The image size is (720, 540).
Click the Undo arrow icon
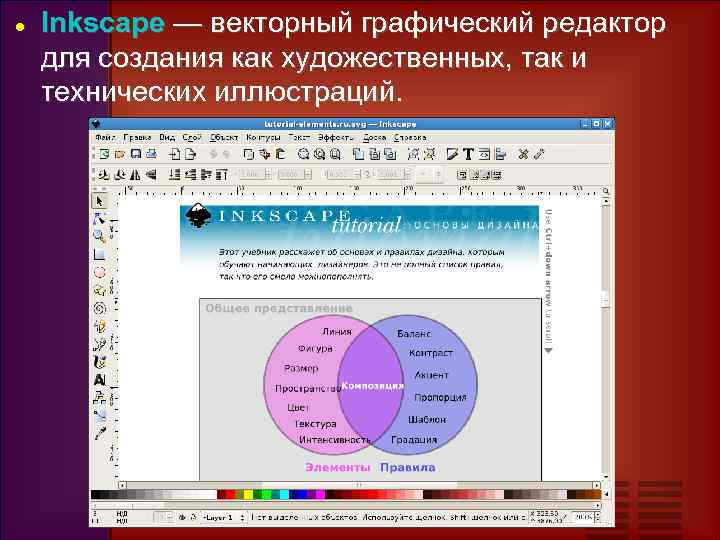(213, 154)
